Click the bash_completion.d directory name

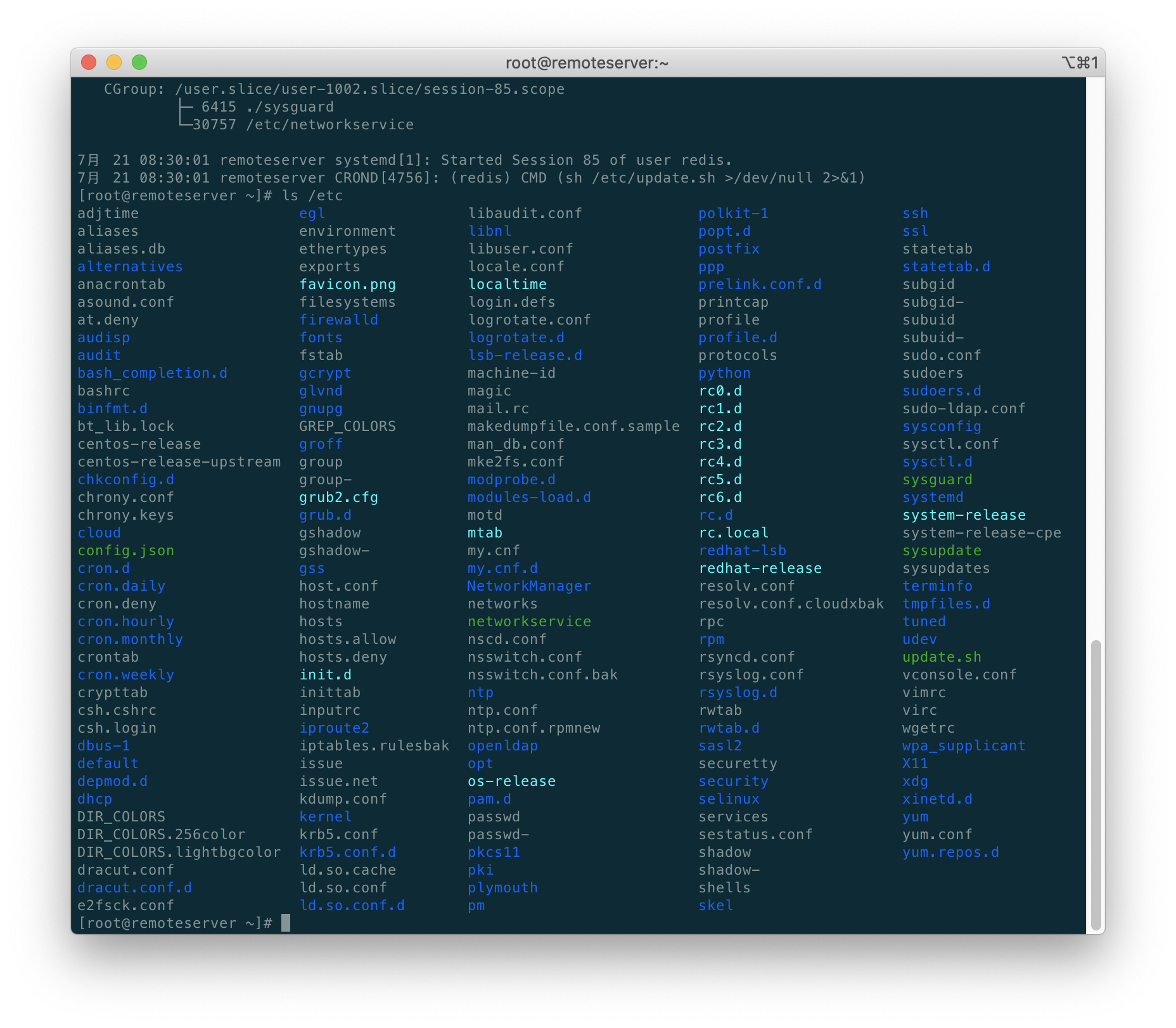point(152,373)
